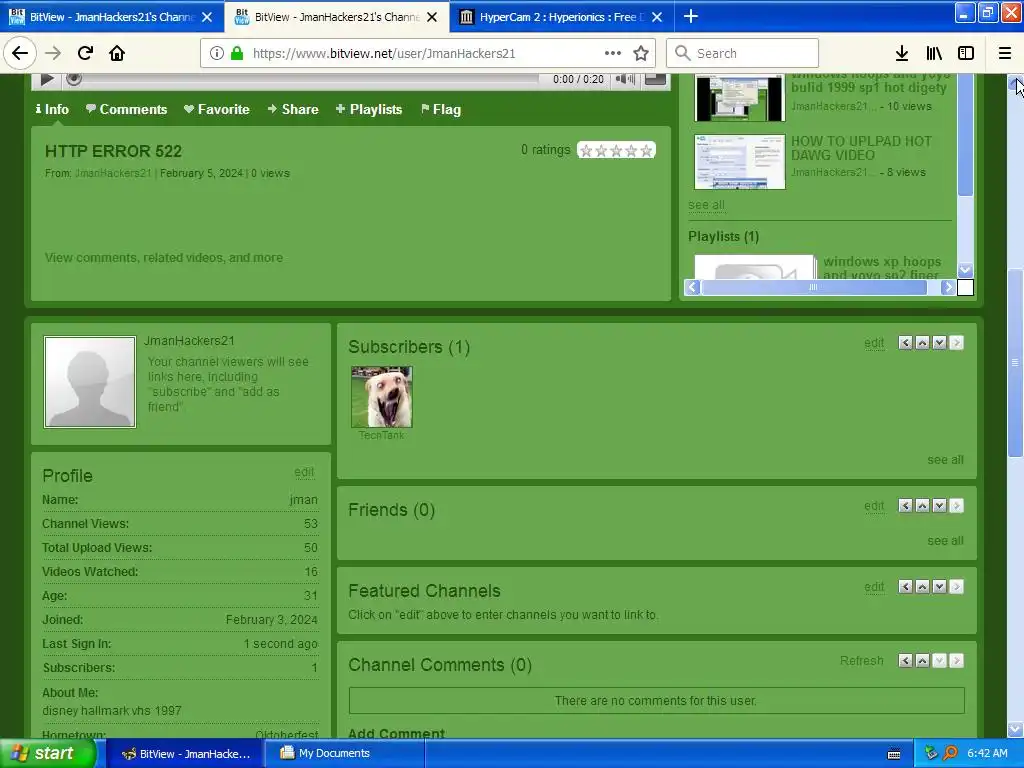Close the HyperCam 2 tab
The width and height of the screenshot is (1024, 768).
coord(658,17)
